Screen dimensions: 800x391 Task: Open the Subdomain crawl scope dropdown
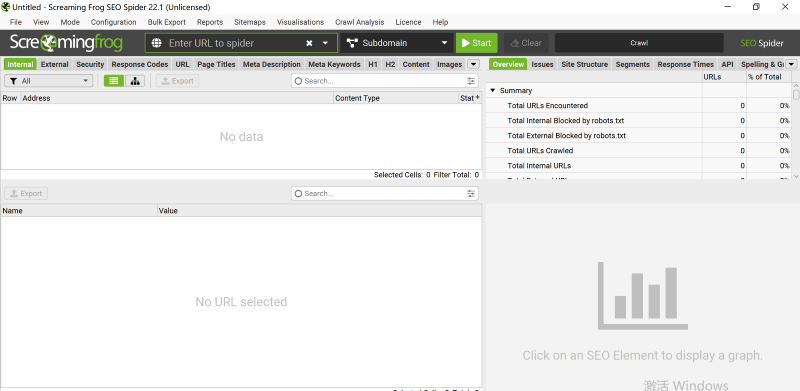[397, 43]
